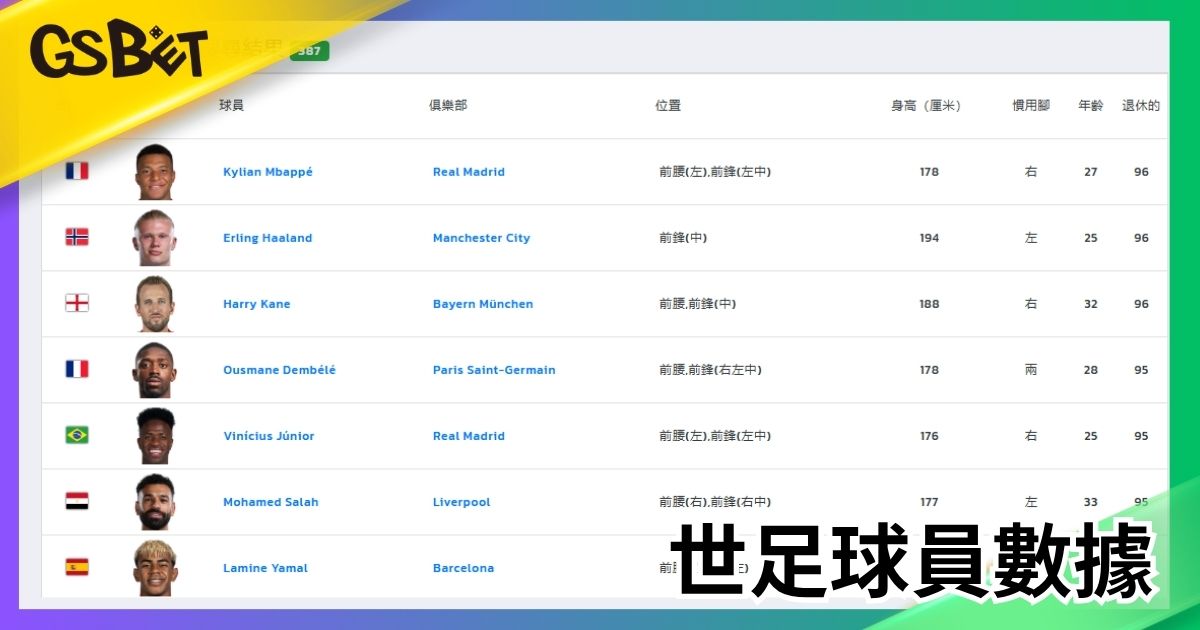Click Harry Kane's portrait photo

tap(155, 304)
